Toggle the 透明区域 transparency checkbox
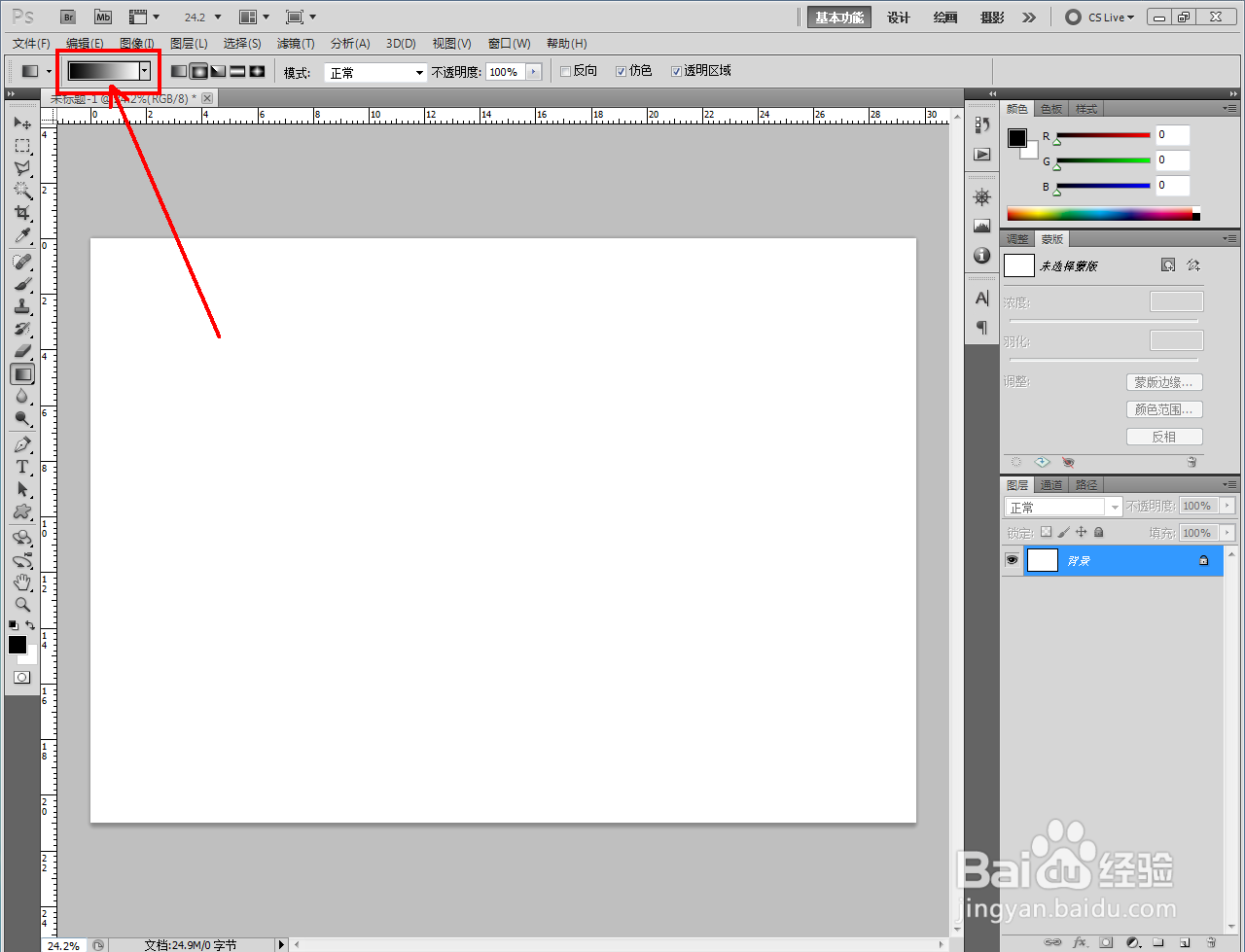Screen dimensions: 1245x952 point(676,71)
